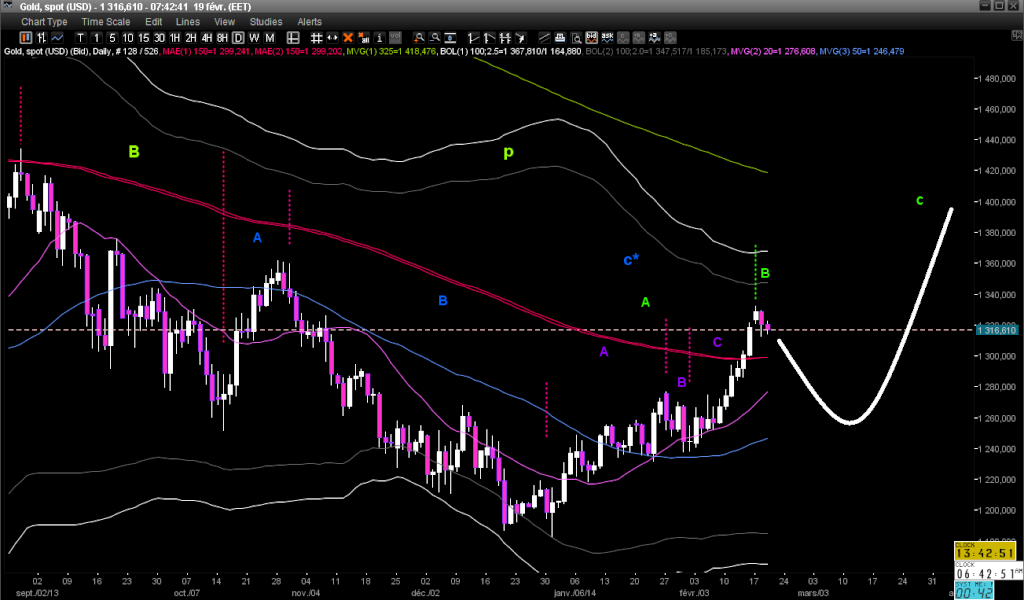This screenshot has height=600, width=1024.
Task: Click the parallel trend lines icon
Action: coord(544,38)
